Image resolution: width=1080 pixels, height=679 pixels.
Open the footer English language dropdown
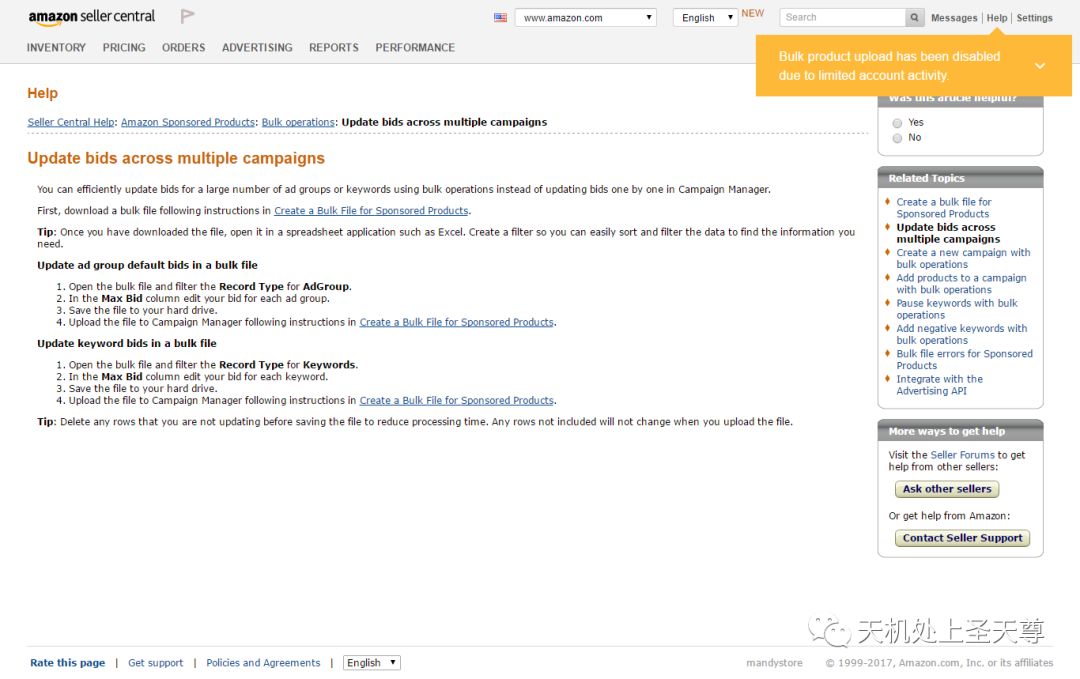[372, 662]
